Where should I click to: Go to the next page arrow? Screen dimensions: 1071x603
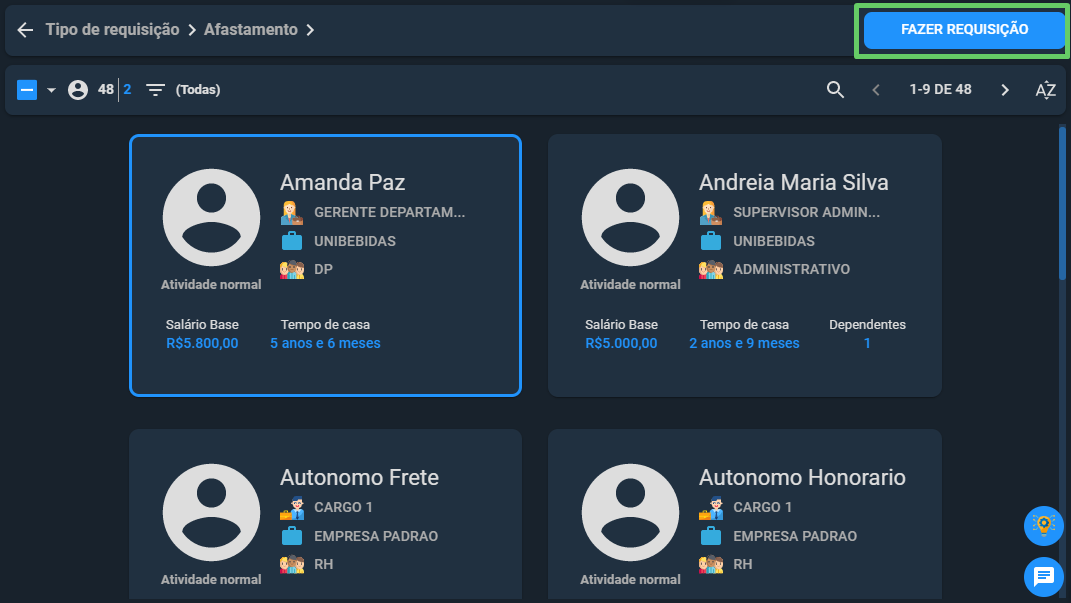(x=1005, y=89)
